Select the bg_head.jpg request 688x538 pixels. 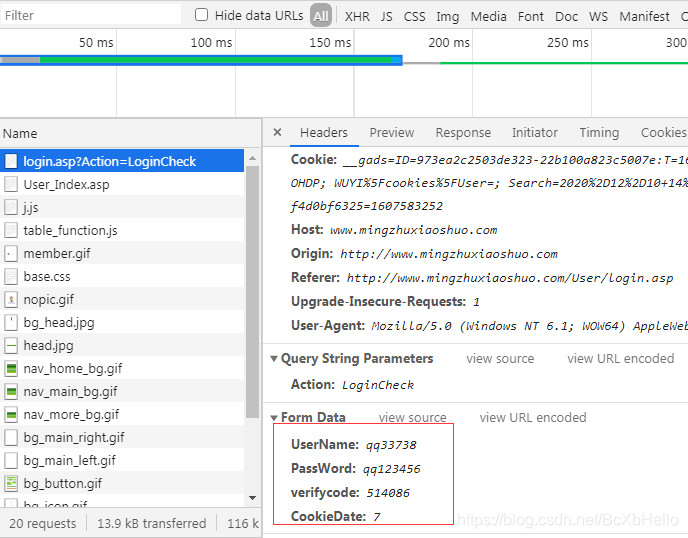coord(122,323)
